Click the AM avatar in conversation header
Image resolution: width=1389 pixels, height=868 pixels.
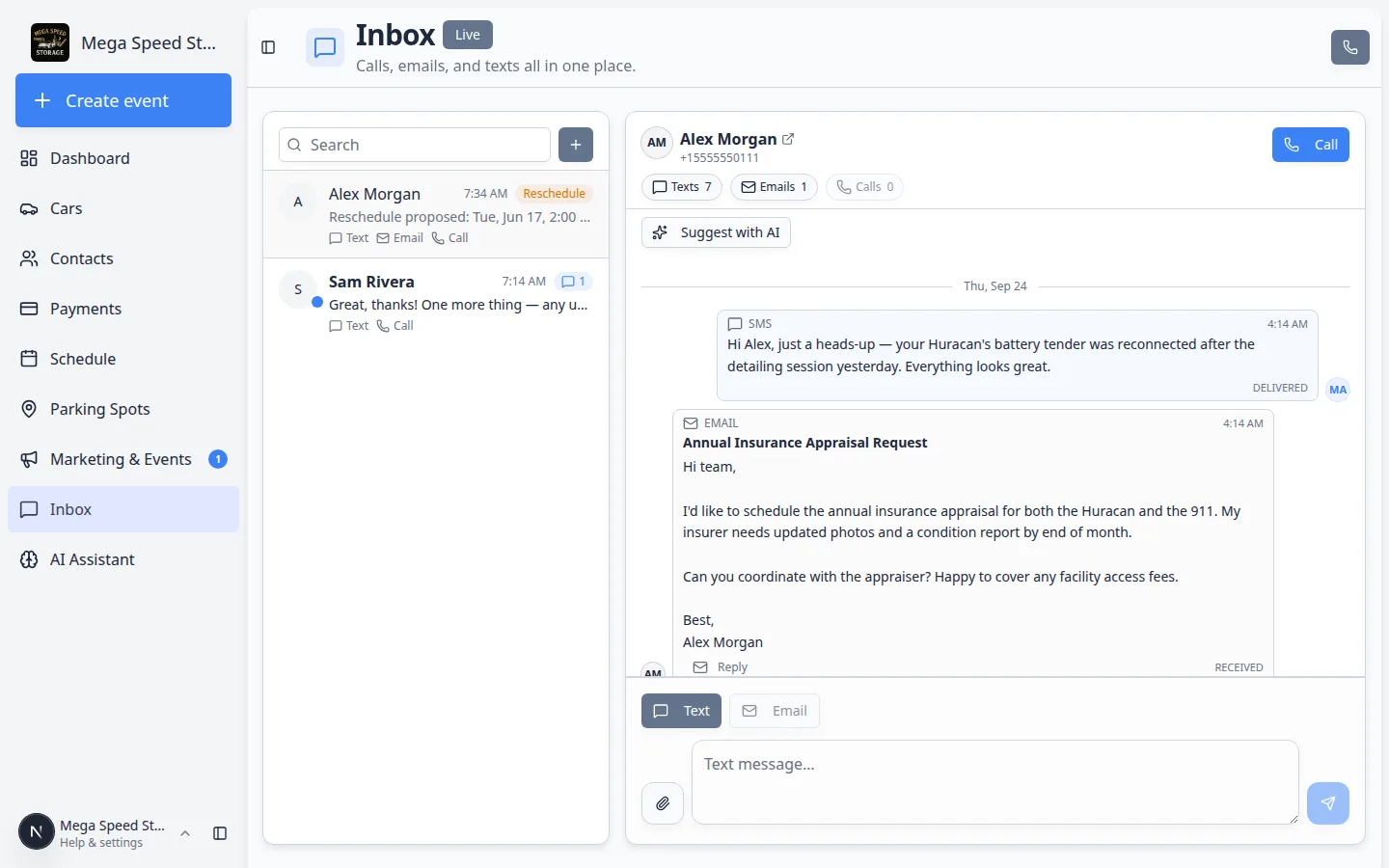click(x=657, y=143)
